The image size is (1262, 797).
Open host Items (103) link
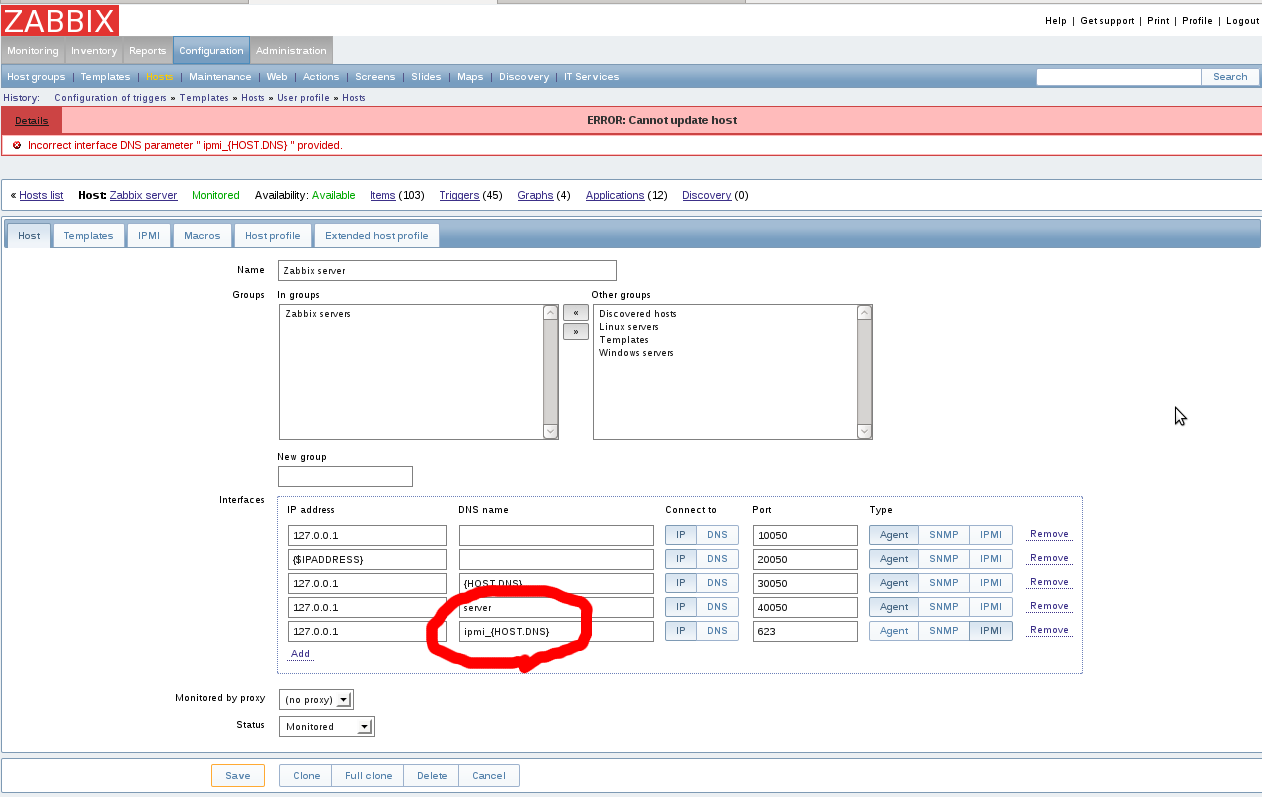383,196
